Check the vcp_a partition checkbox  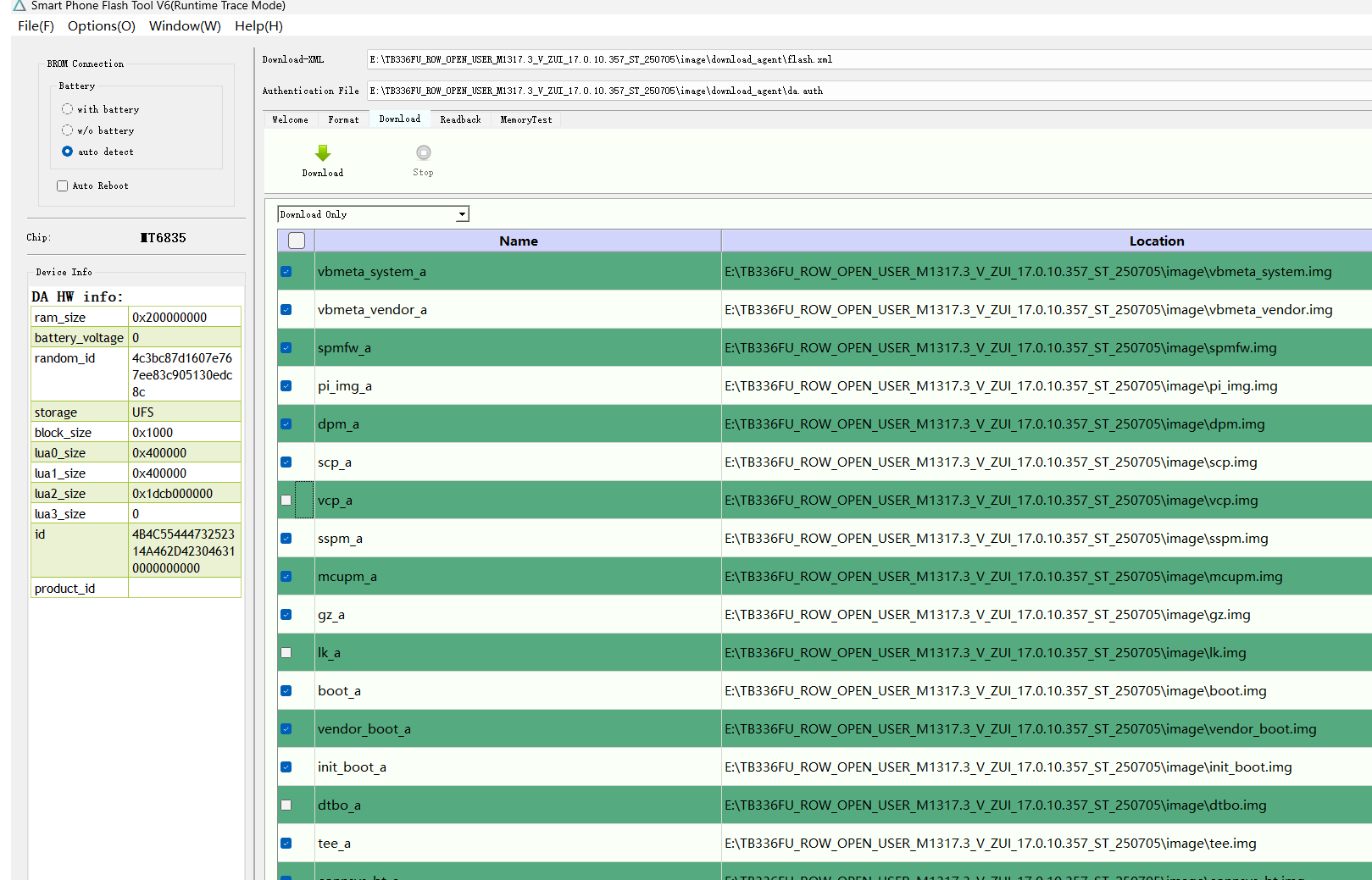click(286, 501)
